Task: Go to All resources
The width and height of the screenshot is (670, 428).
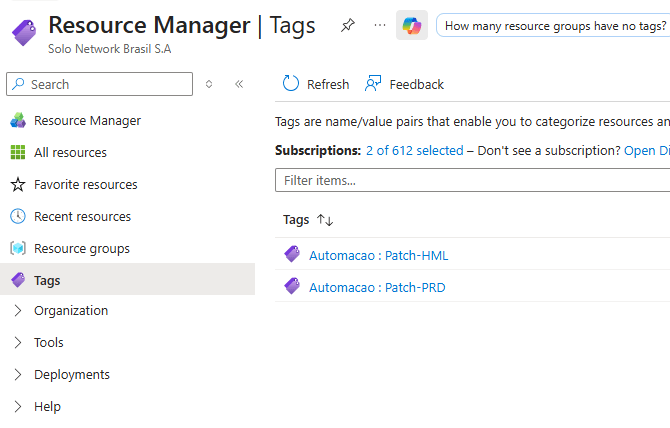Action: pos(70,153)
